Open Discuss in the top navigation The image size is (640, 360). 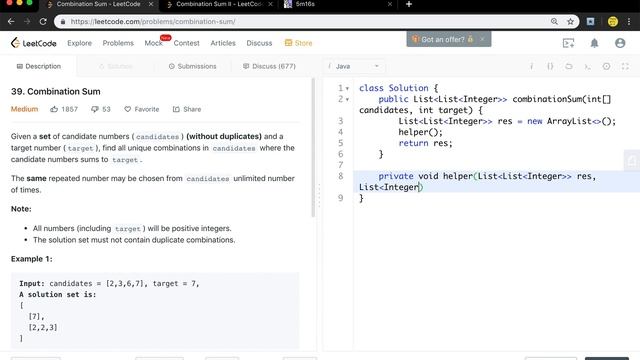(x=259, y=43)
